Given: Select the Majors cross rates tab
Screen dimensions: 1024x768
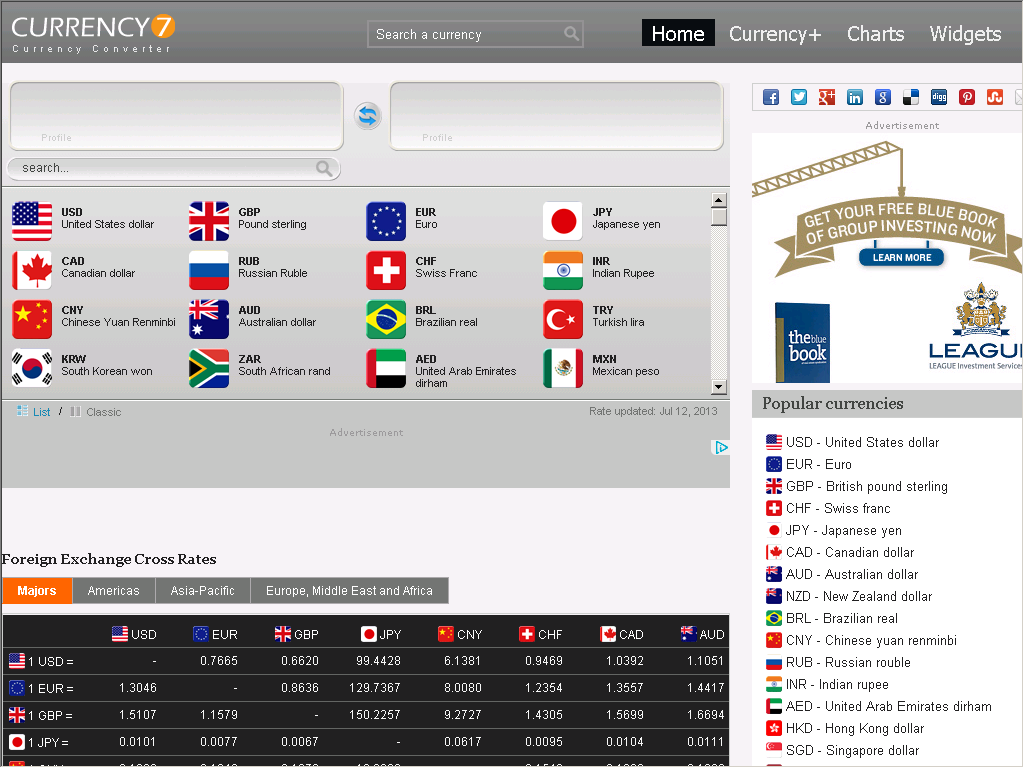Looking at the screenshot, I should (37, 590).
